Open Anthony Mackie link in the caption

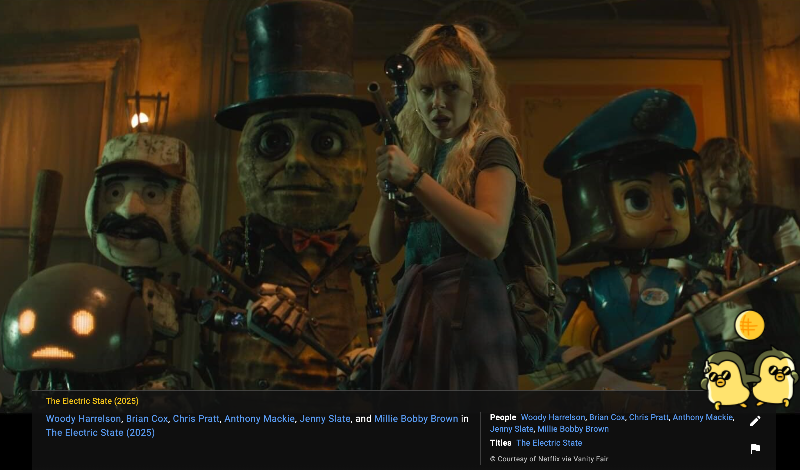259,419
